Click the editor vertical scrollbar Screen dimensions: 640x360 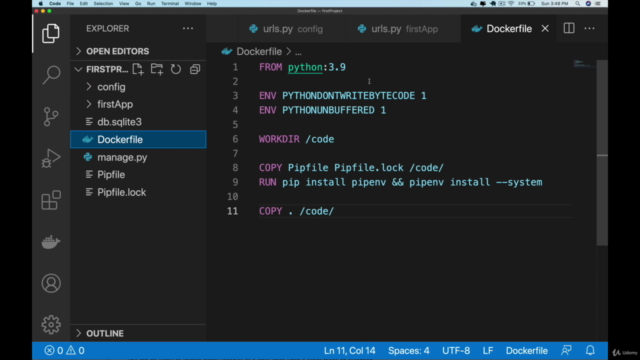point(602,152)
